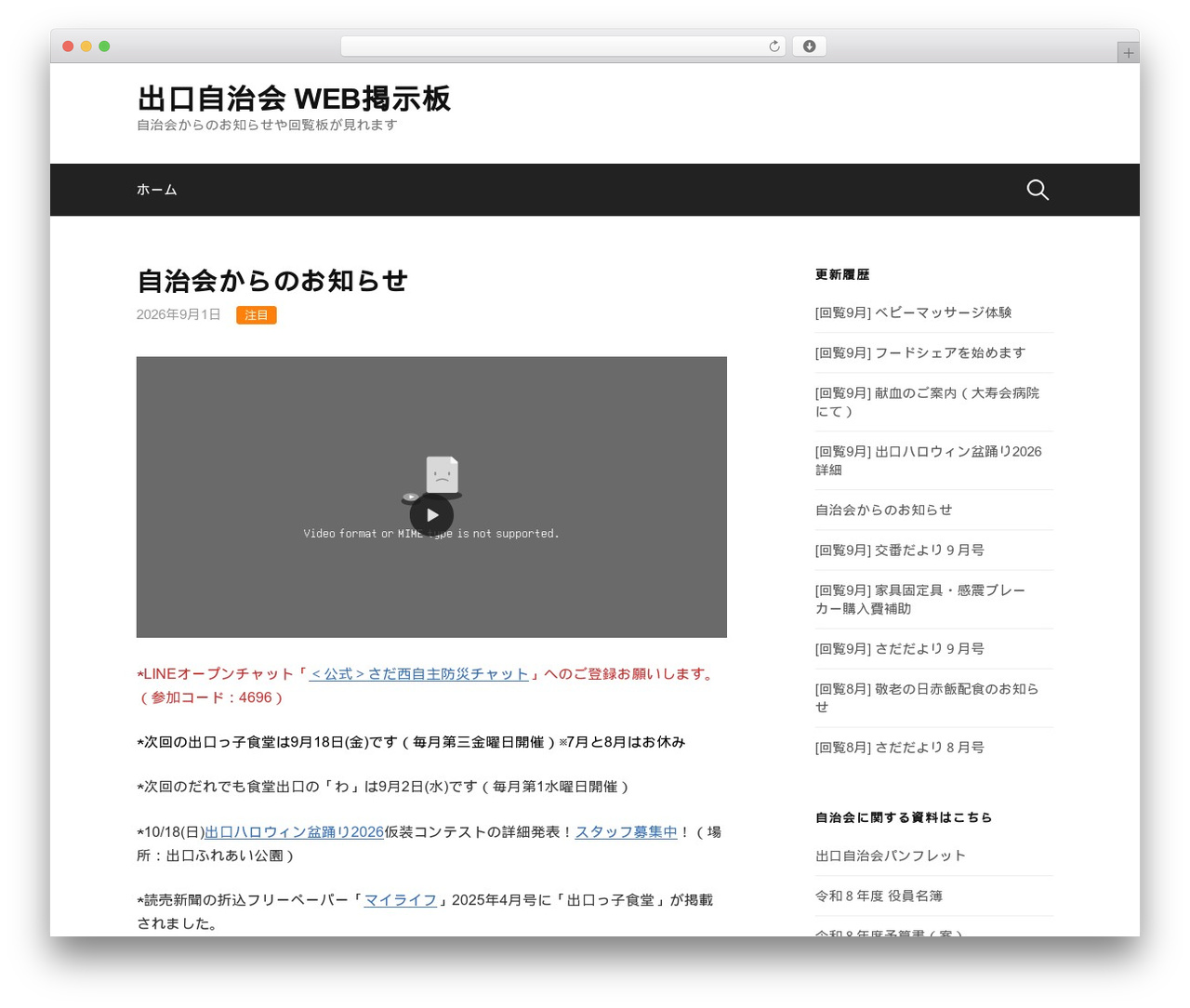The height and width of the screenshot is (1008, 1190).
Task: Click the 更新履歴 sidebar heading
Action: tap(842, 274)
